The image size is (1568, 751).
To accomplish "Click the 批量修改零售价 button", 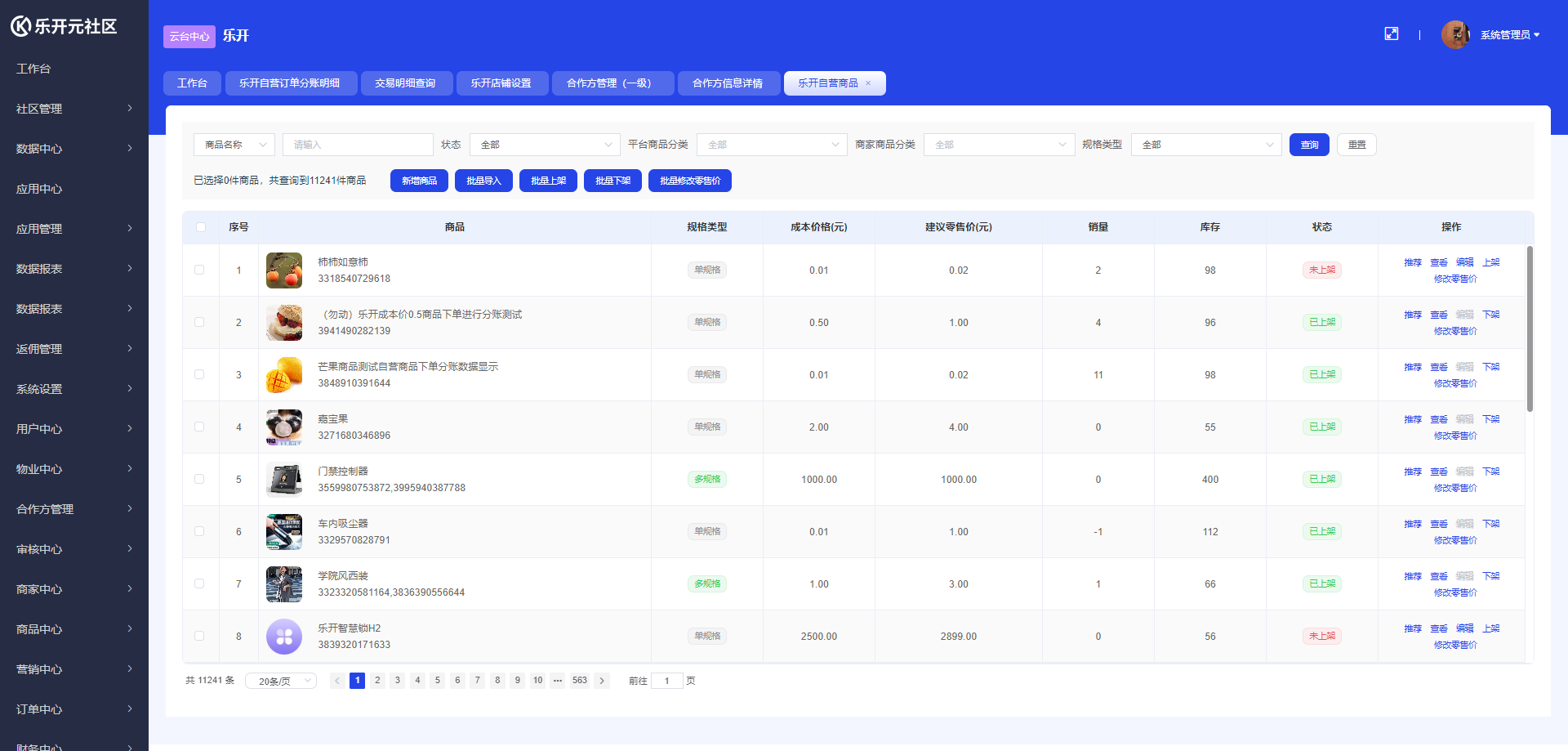I will click(x=690, y=181).
